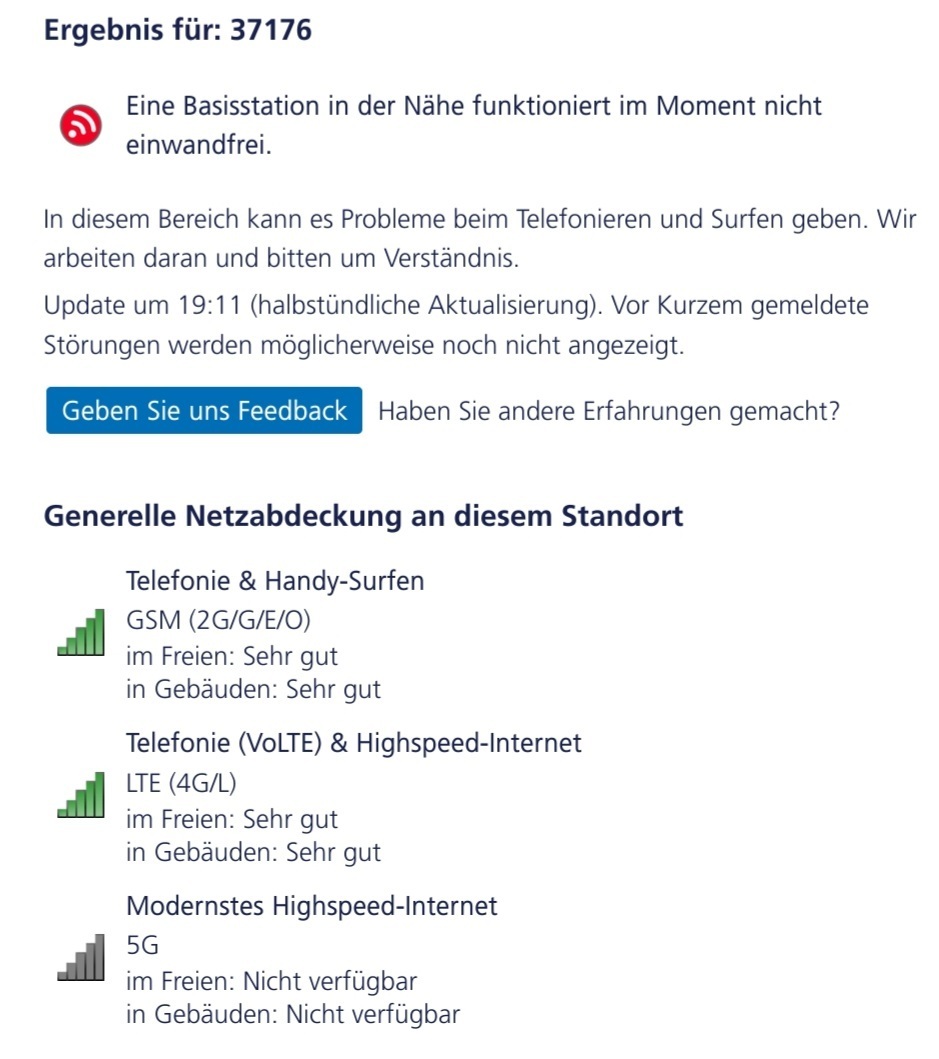Click the LTE green signal bars icon
The width and height of the screenshot is (939, 1059).
(81, 795)
